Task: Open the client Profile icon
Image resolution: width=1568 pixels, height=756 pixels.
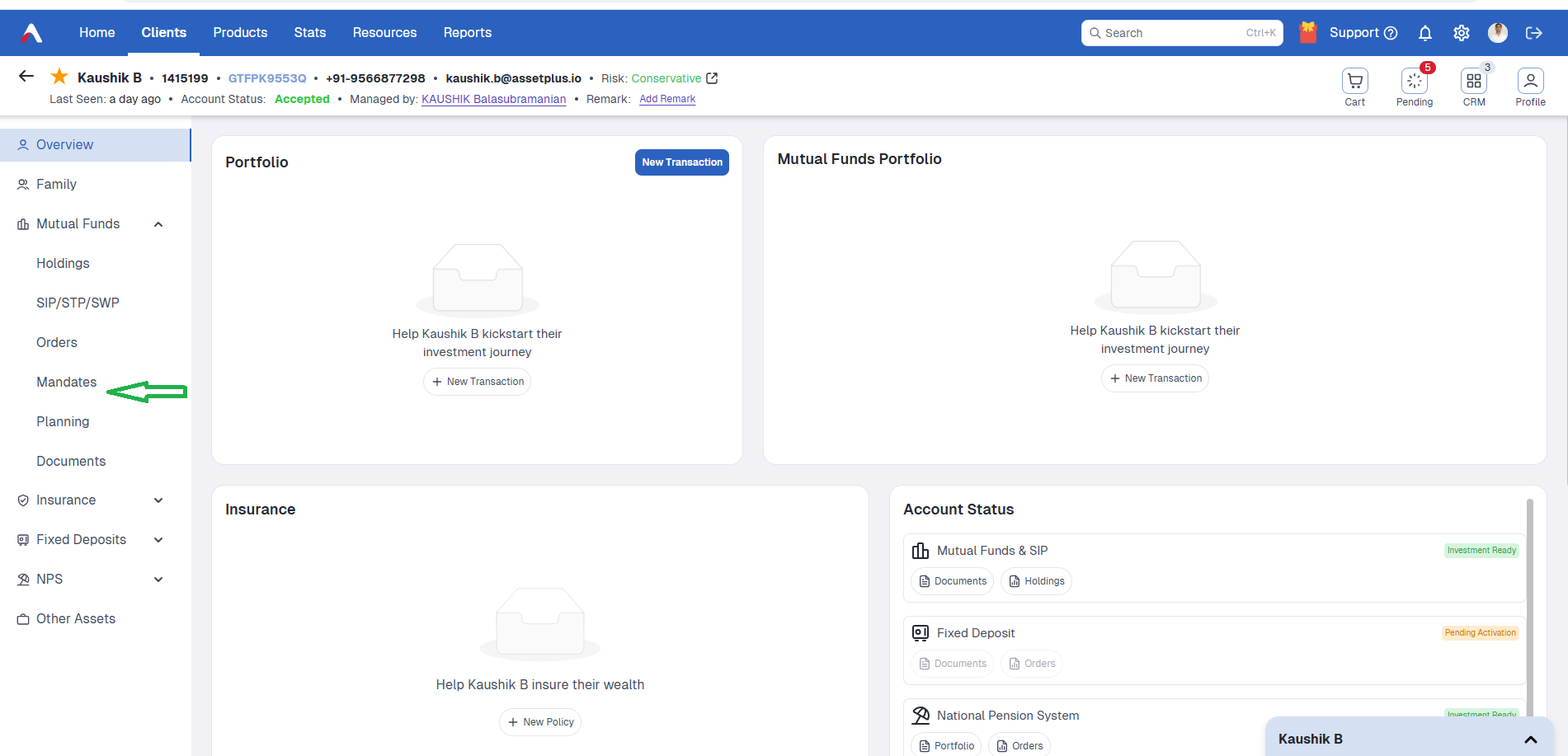Action: 1531,81
